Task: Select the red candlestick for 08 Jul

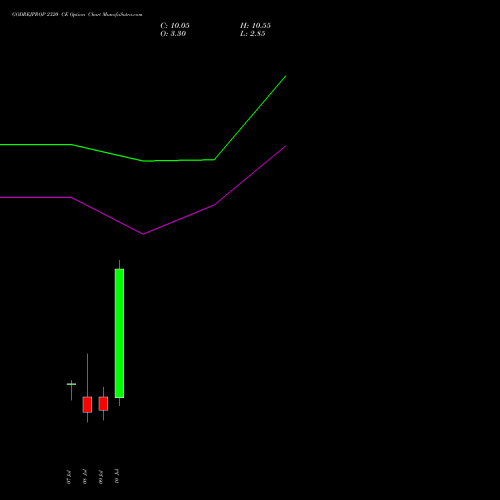Action: (x=87, y=404)
